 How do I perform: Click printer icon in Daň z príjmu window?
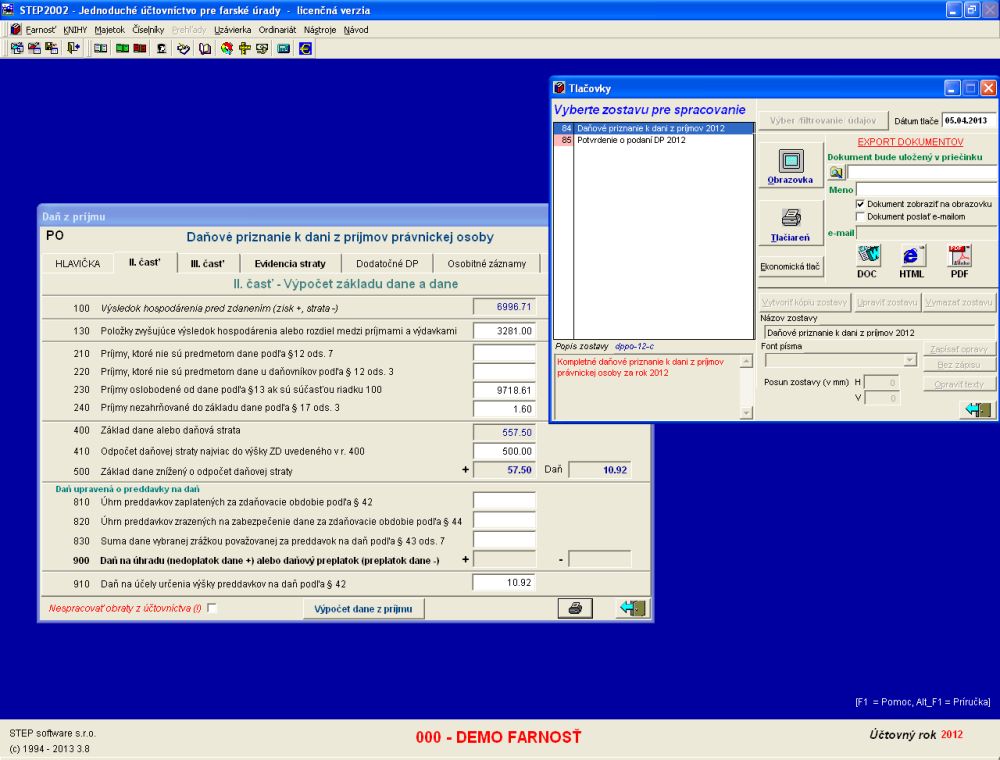(x=575, y=608)
